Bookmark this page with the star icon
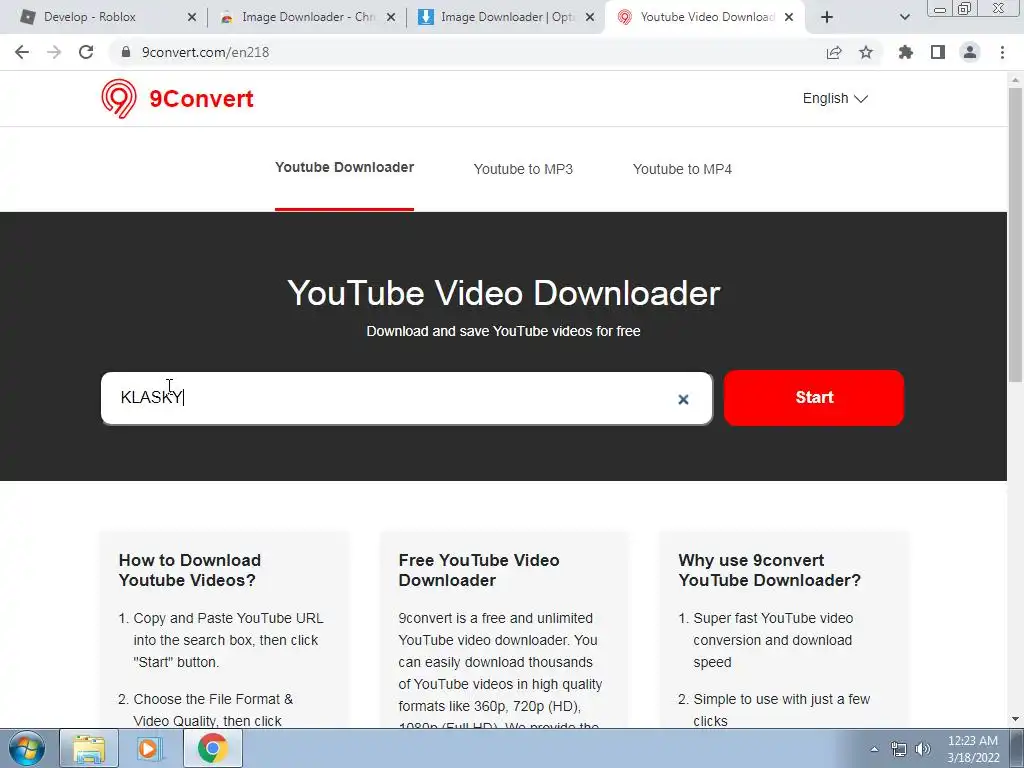Screen dimensions: 1024x768 tap(866, 52)
